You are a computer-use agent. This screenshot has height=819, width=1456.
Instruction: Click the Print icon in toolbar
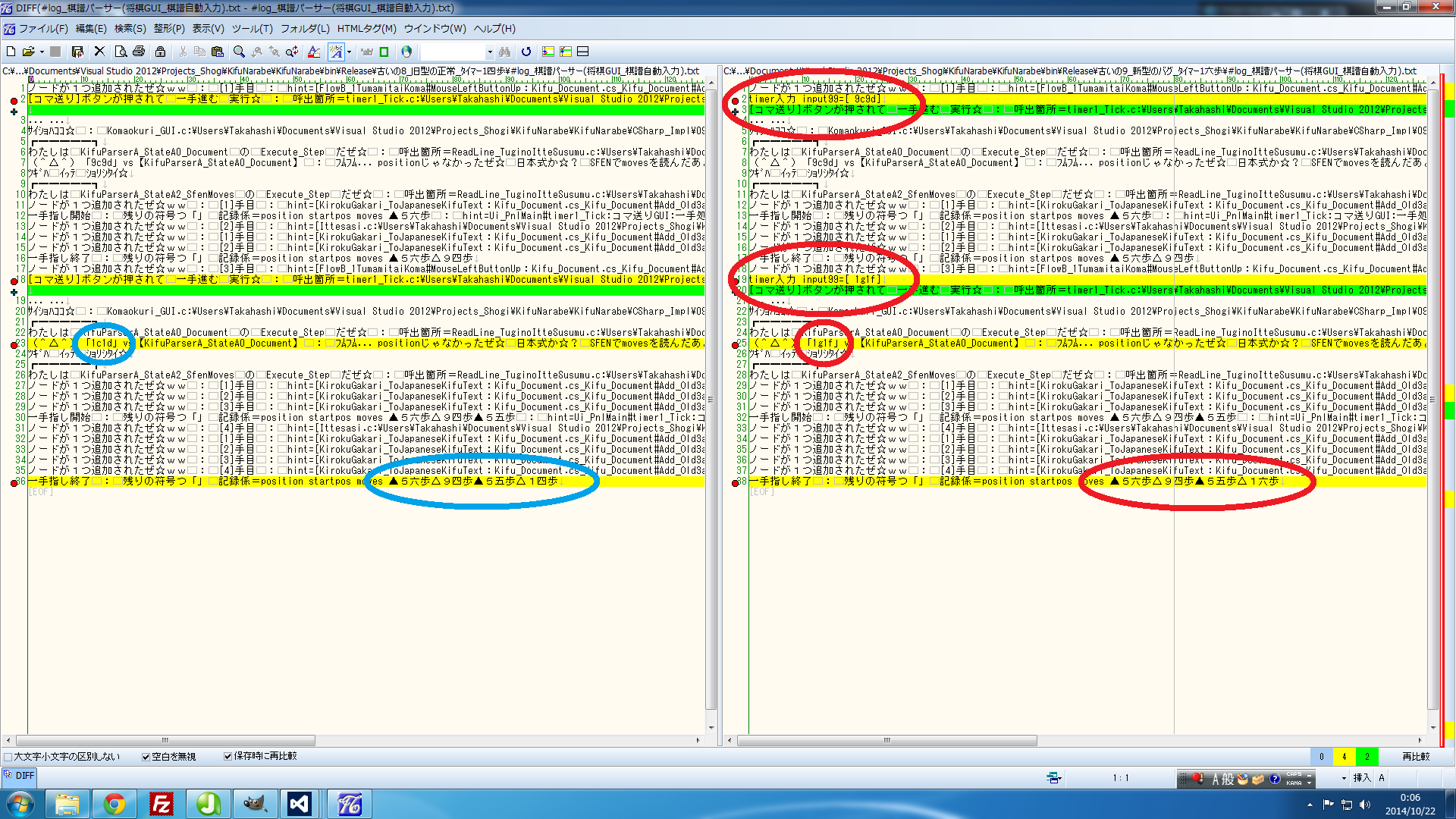(139, 52)
